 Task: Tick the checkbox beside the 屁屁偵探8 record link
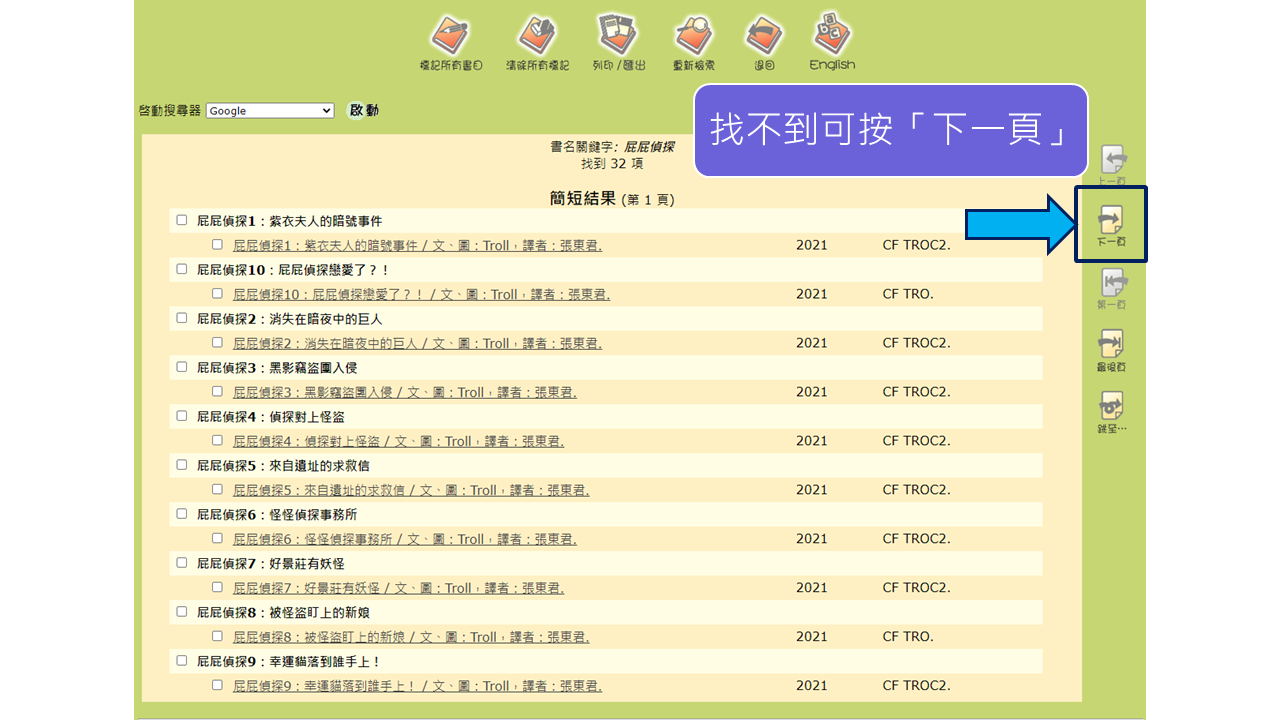coord(217,636)
